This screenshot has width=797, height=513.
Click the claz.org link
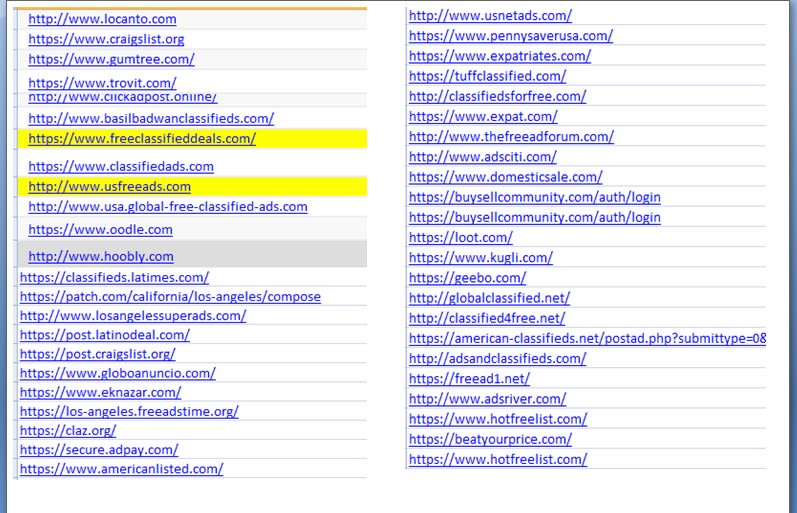tap(68, 431)
